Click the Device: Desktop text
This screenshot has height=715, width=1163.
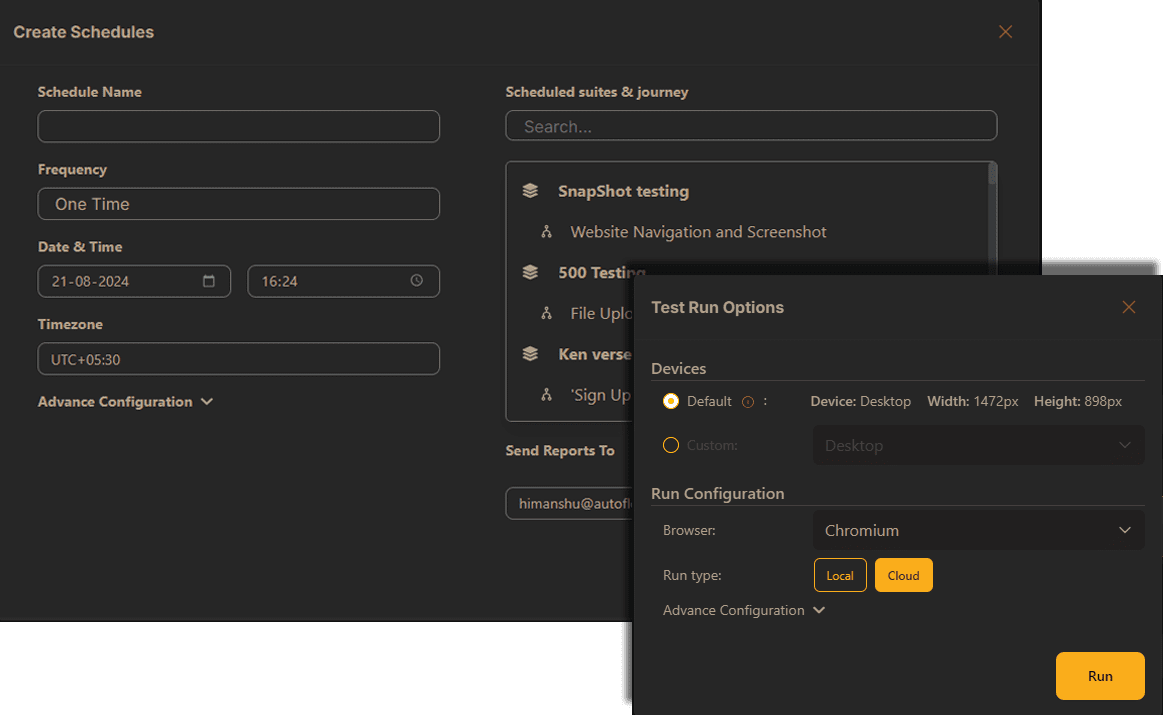[x=860, y=401]
